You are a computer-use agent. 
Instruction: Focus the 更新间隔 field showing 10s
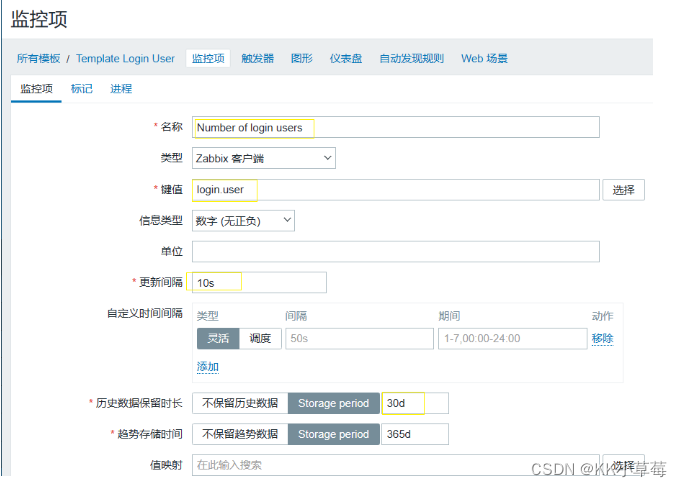click(259, 283)
